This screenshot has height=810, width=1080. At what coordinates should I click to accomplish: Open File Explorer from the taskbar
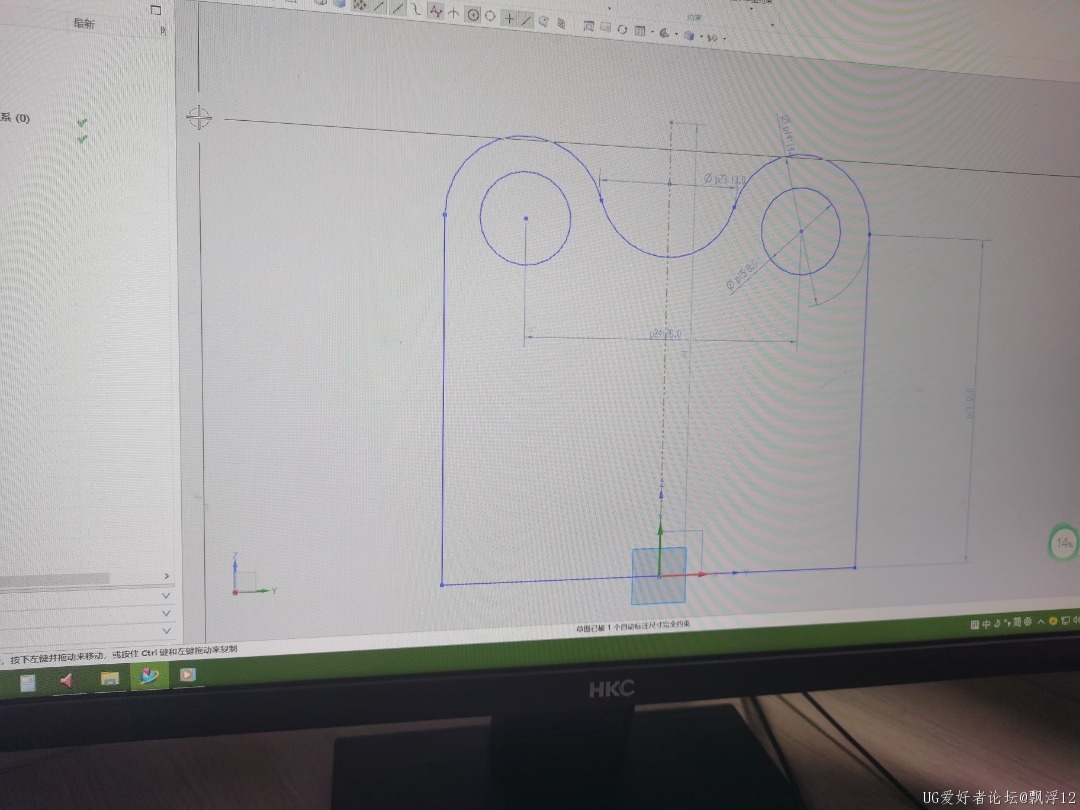point(110,678)
